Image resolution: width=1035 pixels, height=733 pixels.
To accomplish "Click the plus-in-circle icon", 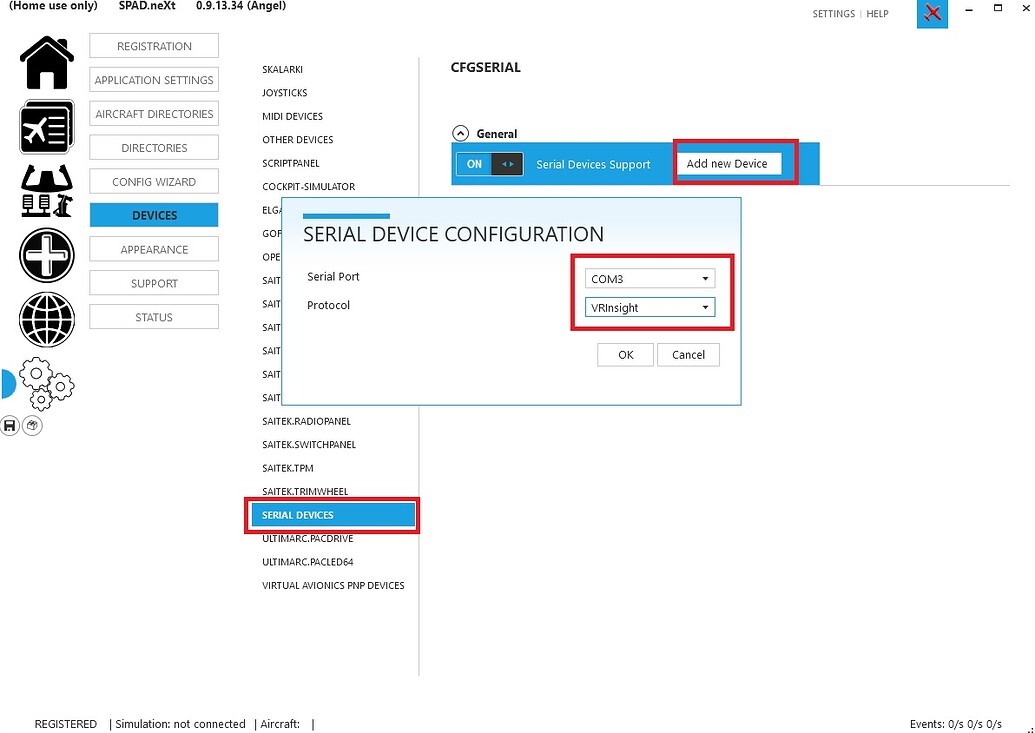I will tap(47, 255).
